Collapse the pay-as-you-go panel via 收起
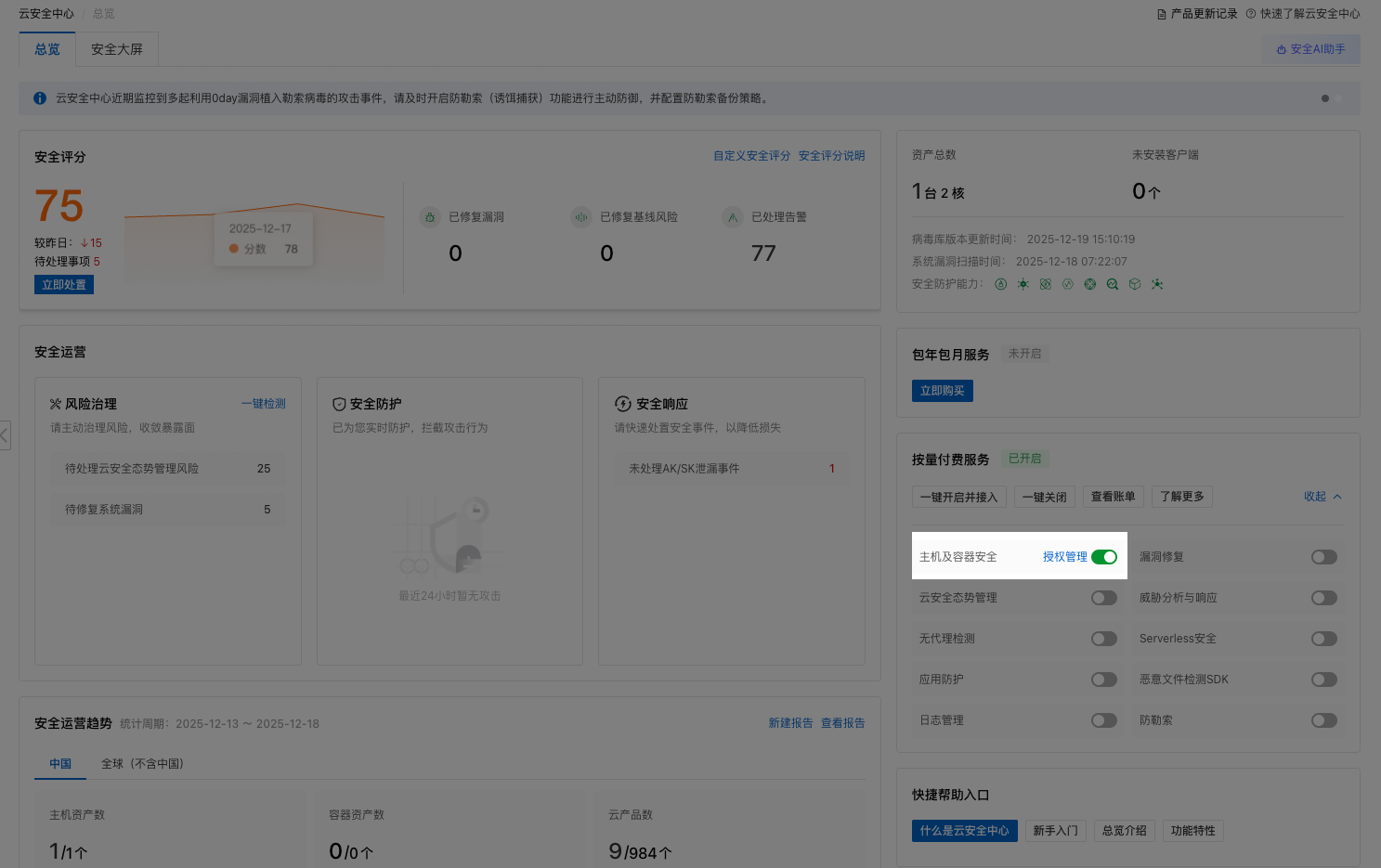 (1322, 497)
